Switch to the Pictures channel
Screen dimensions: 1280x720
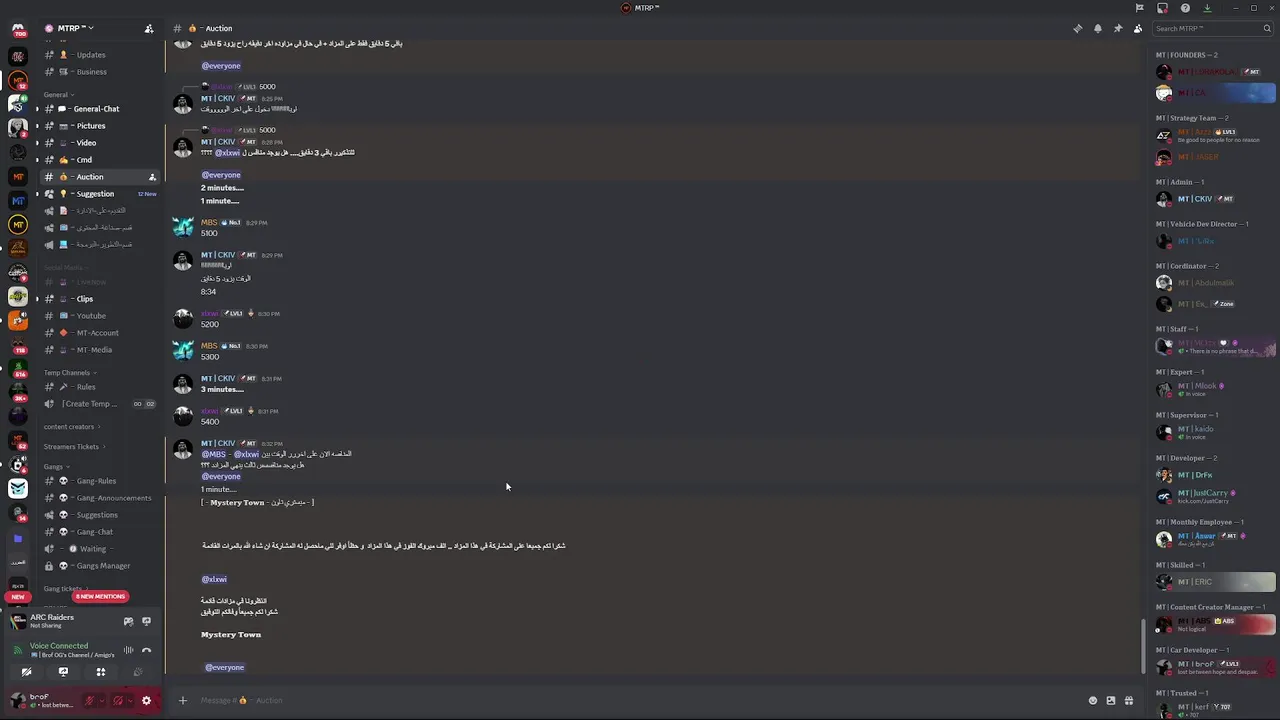90,126
